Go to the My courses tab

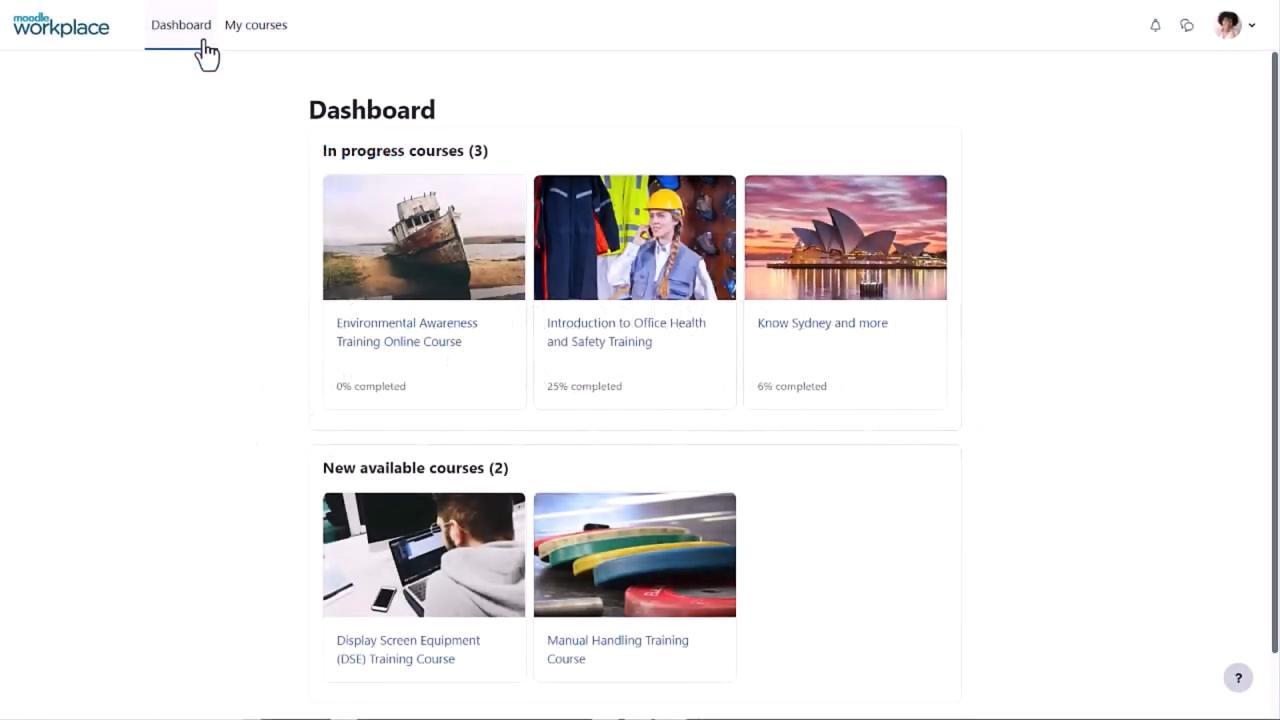tap(256, 25)
